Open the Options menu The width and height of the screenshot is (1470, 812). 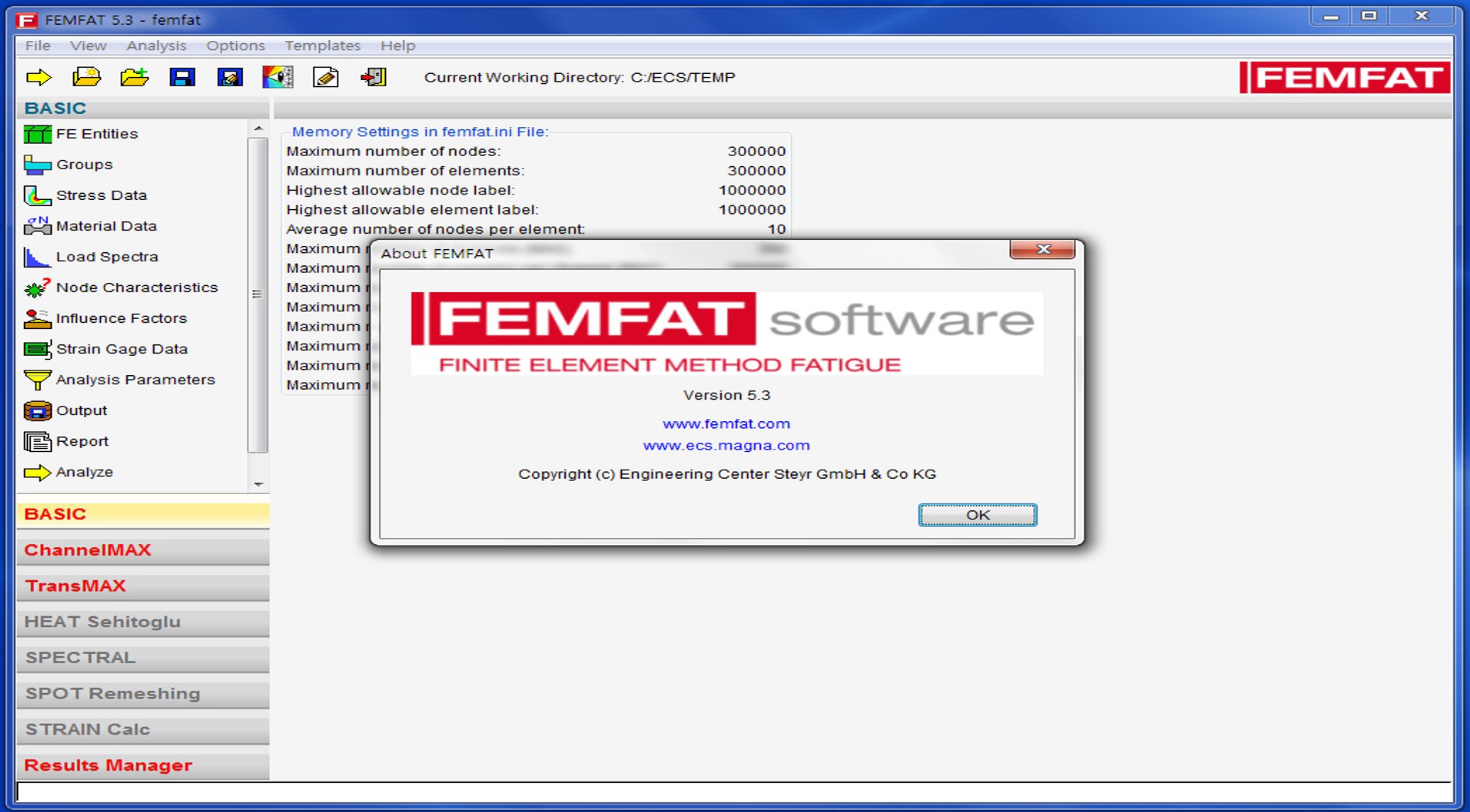coord(236,46)
